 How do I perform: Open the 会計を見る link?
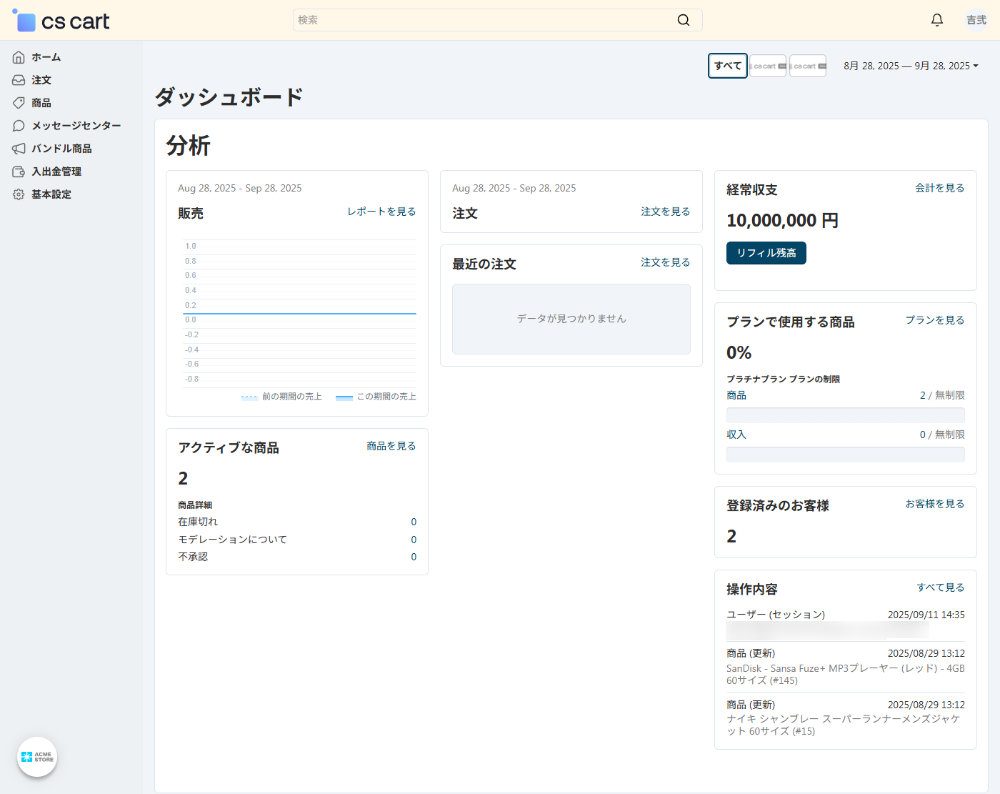pyautogui.click(x=939, y=188)
